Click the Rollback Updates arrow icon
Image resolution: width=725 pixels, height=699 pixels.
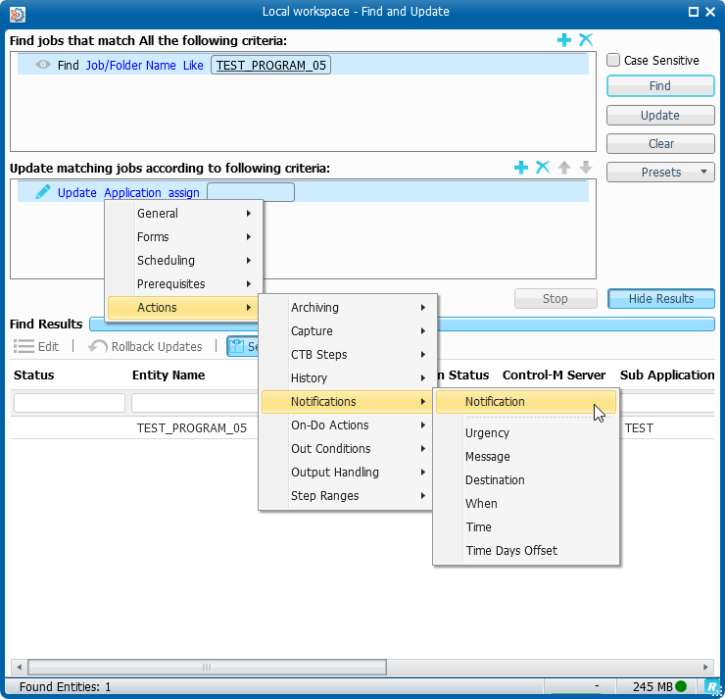pos(98,346)
